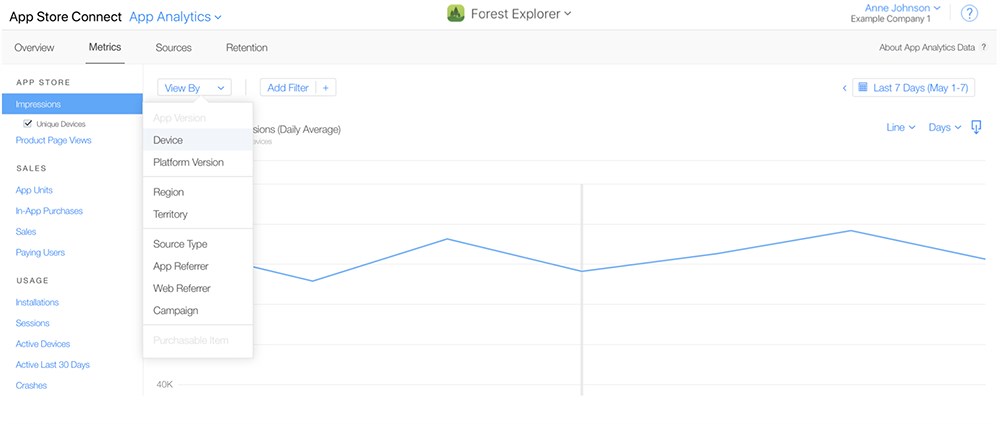Click About App Analytics Data link
The height and width of the screenshot is (424, 1000).
pyautogui.click(x=927, y=48)
